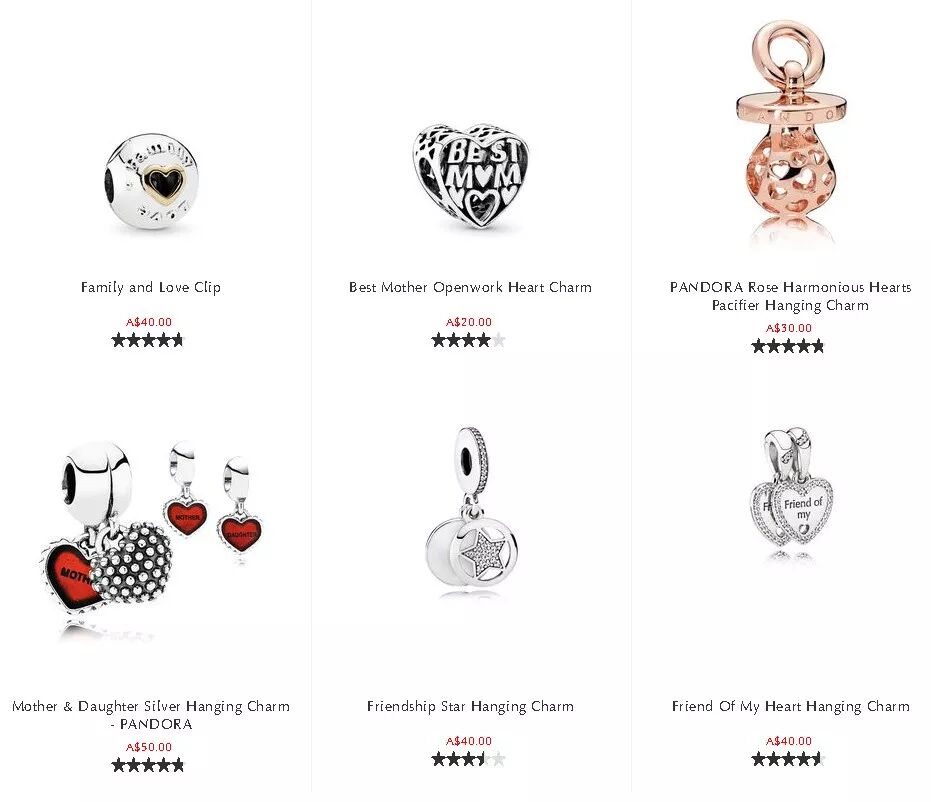Open the Mother & Daughter red heart charm image
Screen dimensions: 931x802
tap(152, 539)
